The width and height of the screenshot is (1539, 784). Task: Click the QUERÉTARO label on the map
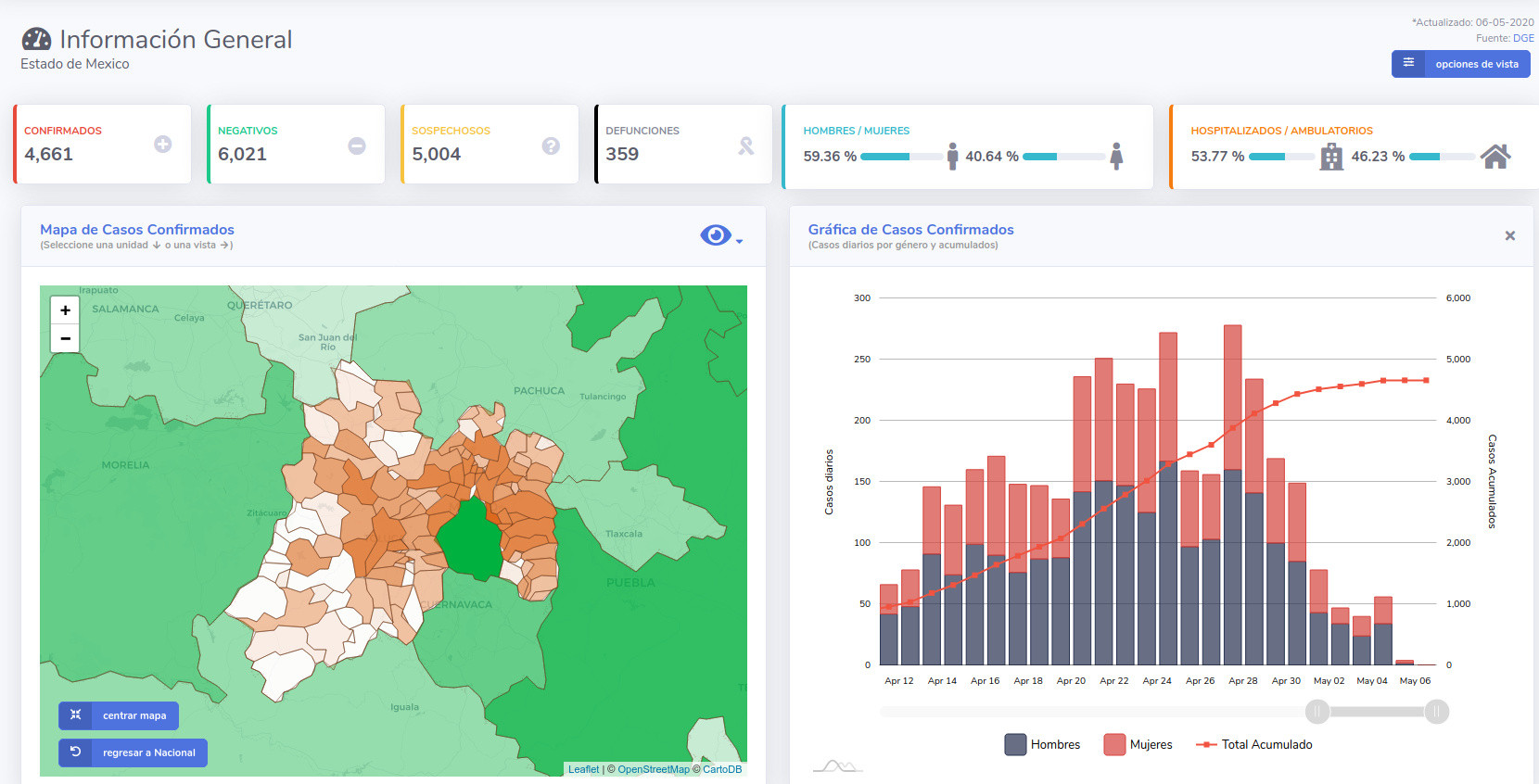(x=260, y=305)
